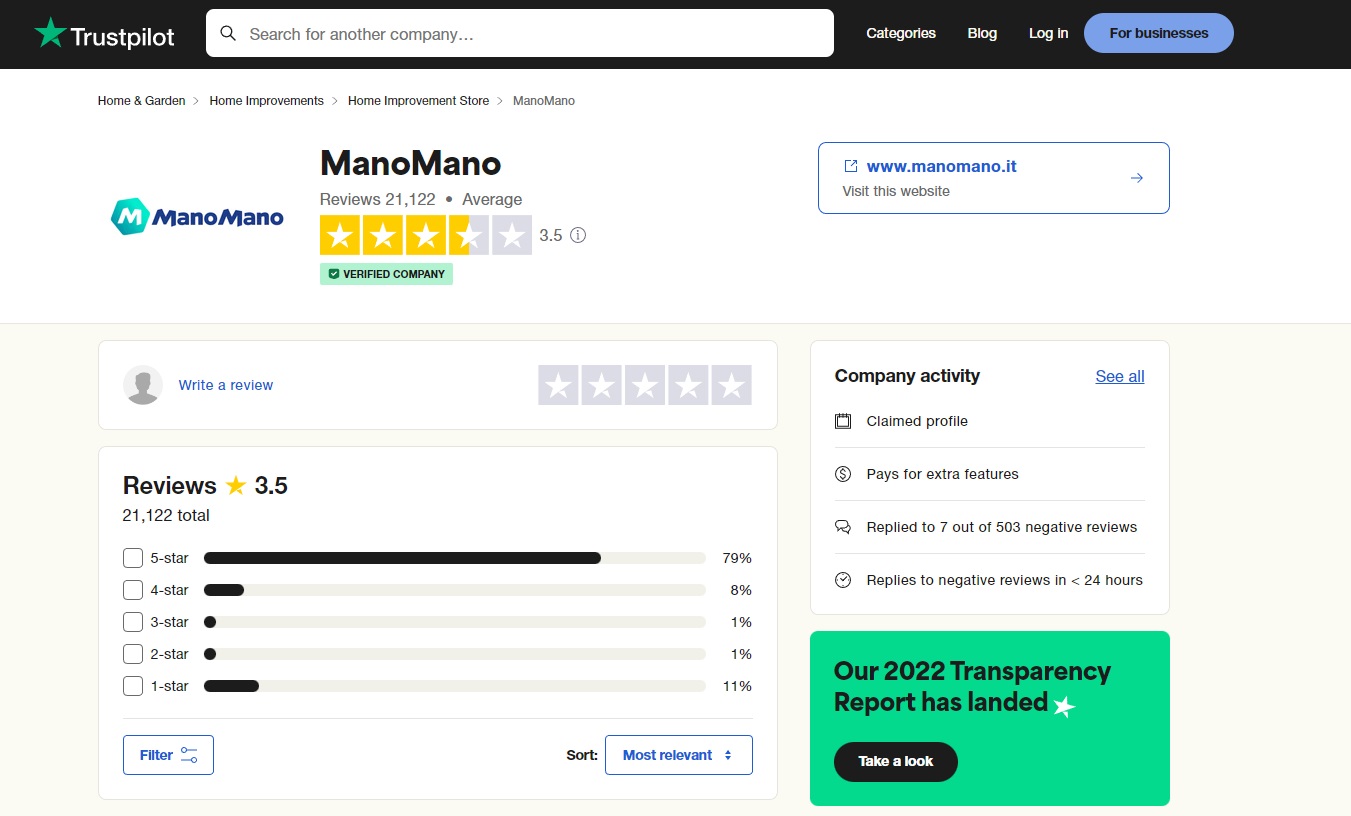Click the Transparency Report banner heading
The width and height of the screenshot is (1351, 816).
click(x=972, y=687)
